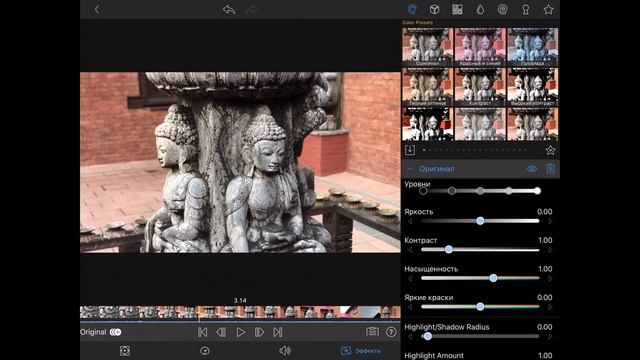The height and width of the screenshot is (360, 640).
Task: Decrease Насыщенность with the left arrow
Action: [410, 278]
